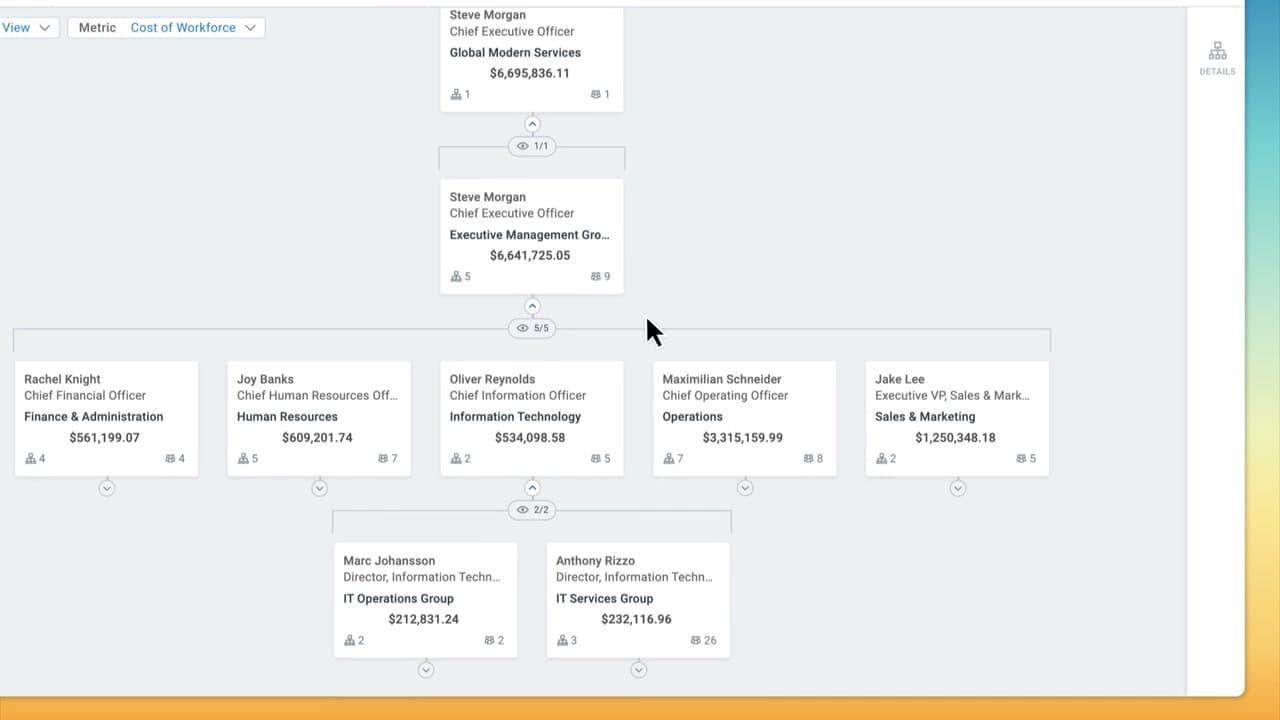The image size is (1280, 720).
Task: Expand reports under Anthony Rizzo card
Action: point(639,670)
